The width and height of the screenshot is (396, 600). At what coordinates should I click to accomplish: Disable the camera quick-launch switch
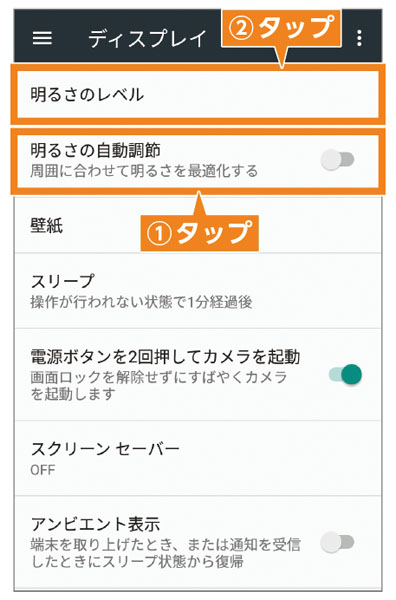[x=345, y=374]
